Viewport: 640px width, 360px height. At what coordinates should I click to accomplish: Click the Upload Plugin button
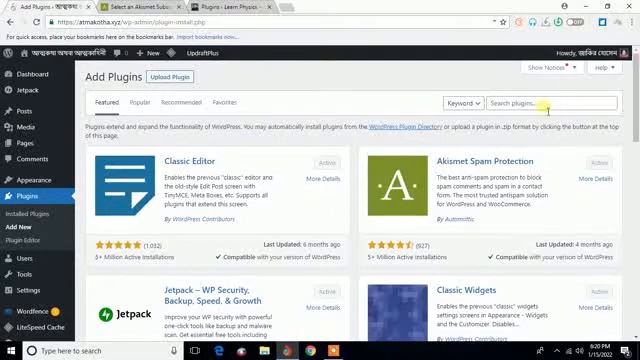[x=170, y=77]
